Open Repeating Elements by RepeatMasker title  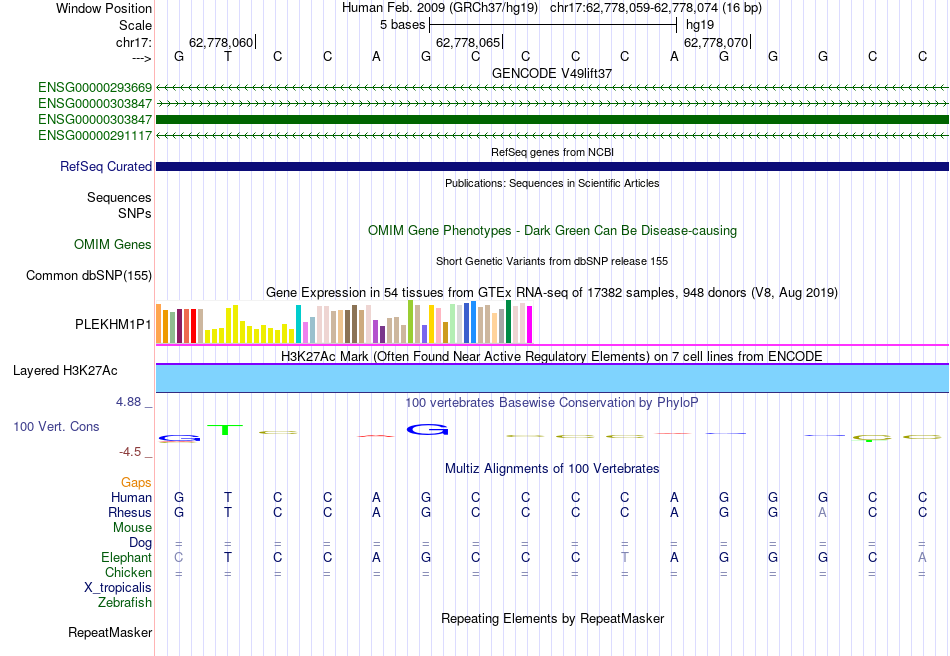552,618
